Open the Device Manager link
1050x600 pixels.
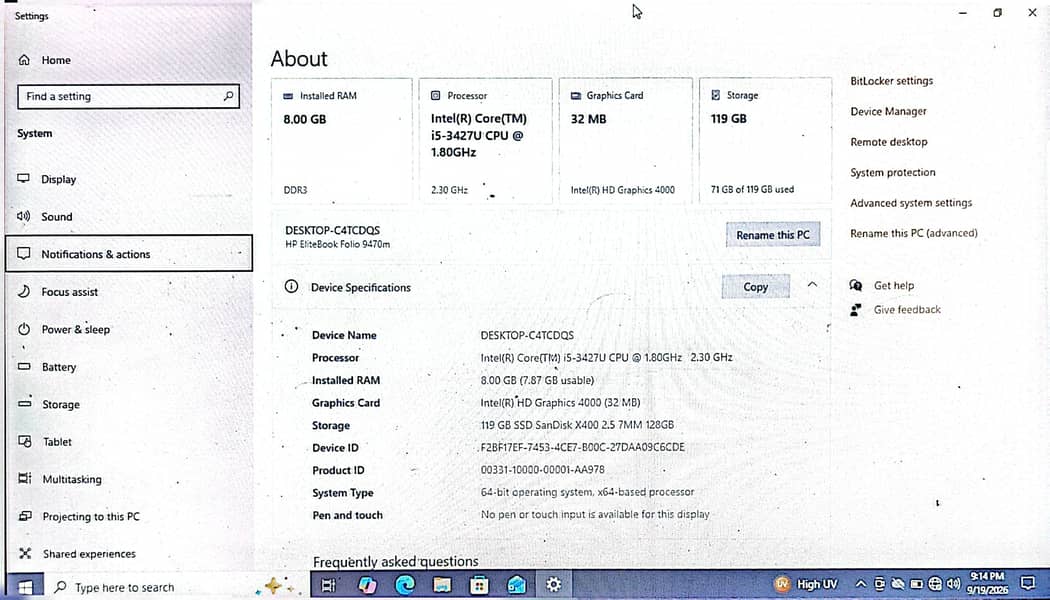point(889,112)
